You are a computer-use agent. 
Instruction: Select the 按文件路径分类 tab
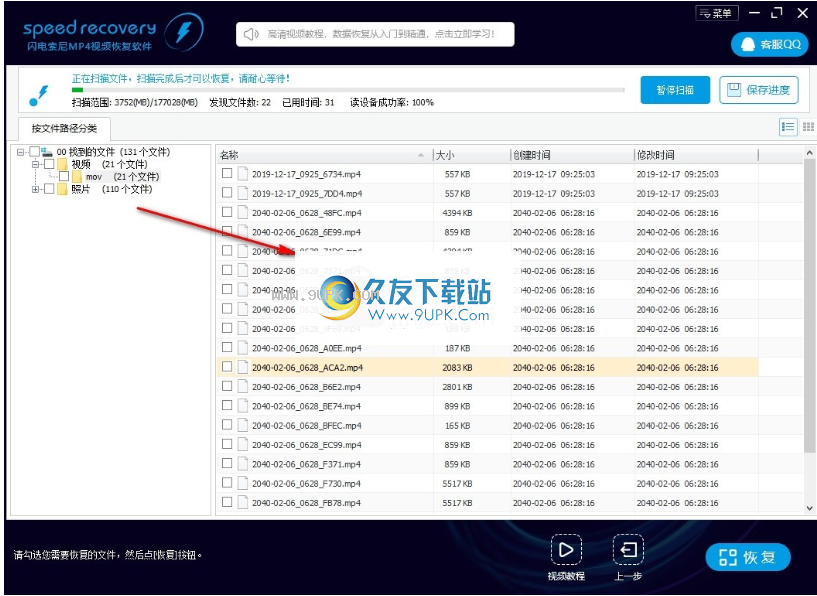point(64,128)
